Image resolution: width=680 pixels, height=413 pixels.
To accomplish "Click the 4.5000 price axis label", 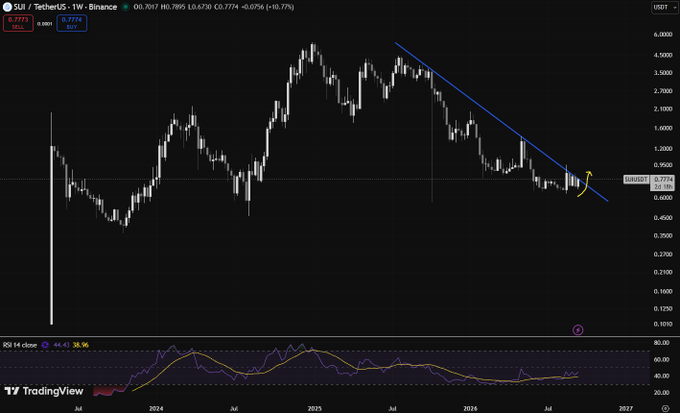I will [x=663, y=55].
